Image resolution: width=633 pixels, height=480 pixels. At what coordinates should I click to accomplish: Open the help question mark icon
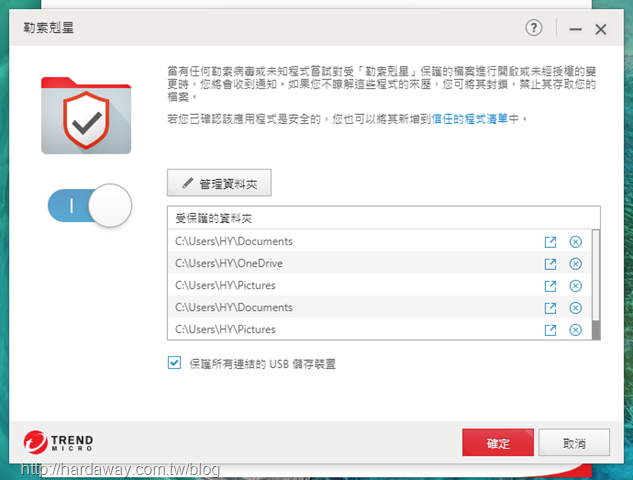534,28
